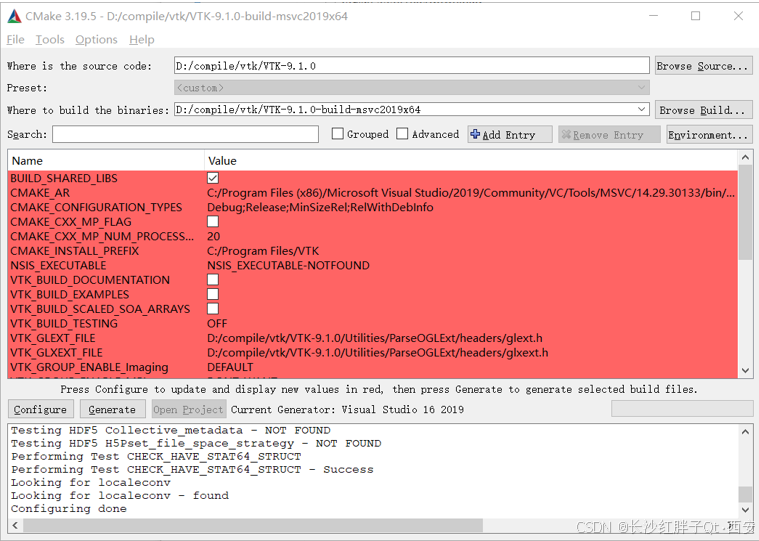Check the CMAKE_CXX_MP_FLAG checkbox
759x541 pixels.
tap(213, 222)
